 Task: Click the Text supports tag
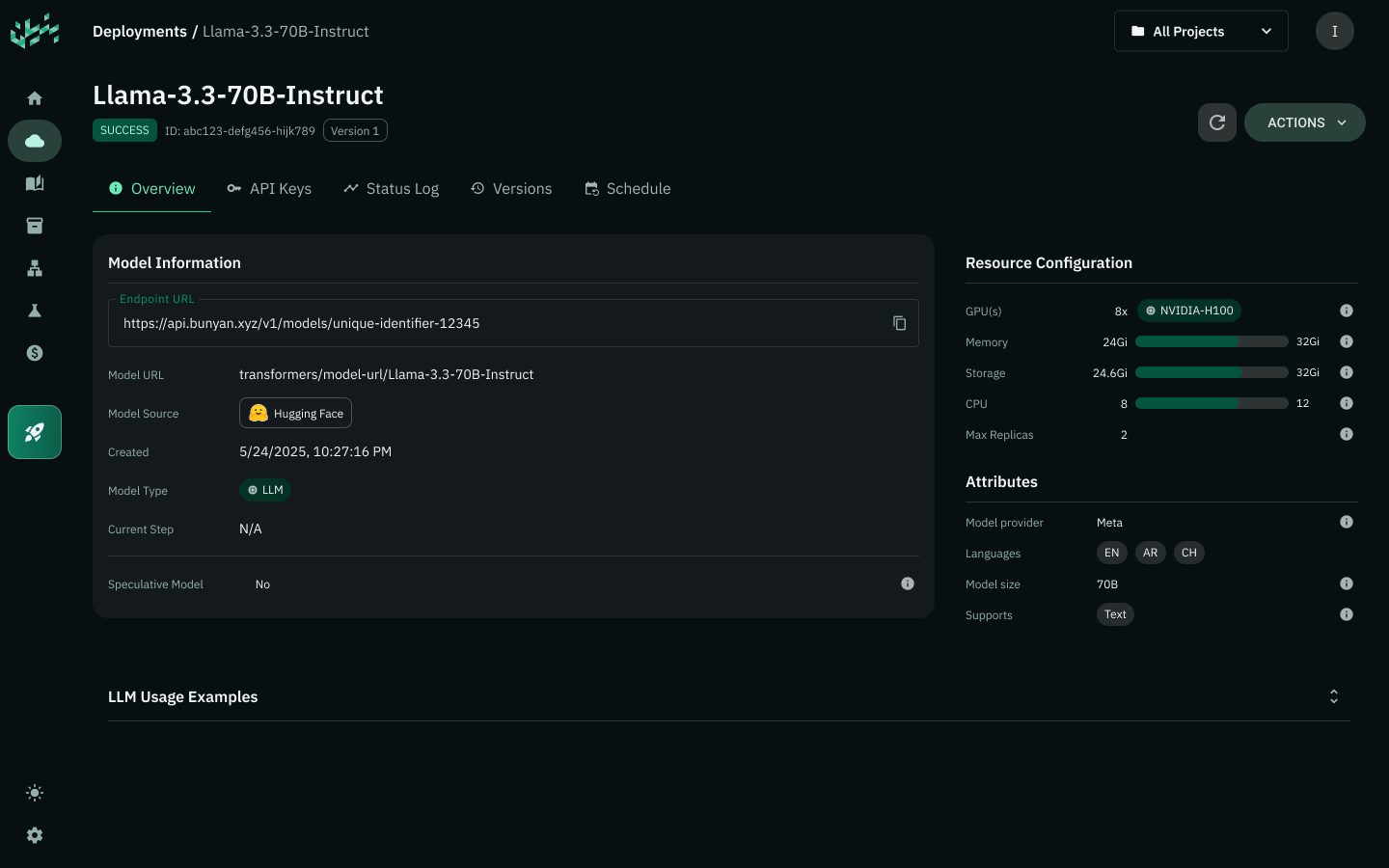coord(1115,614)
